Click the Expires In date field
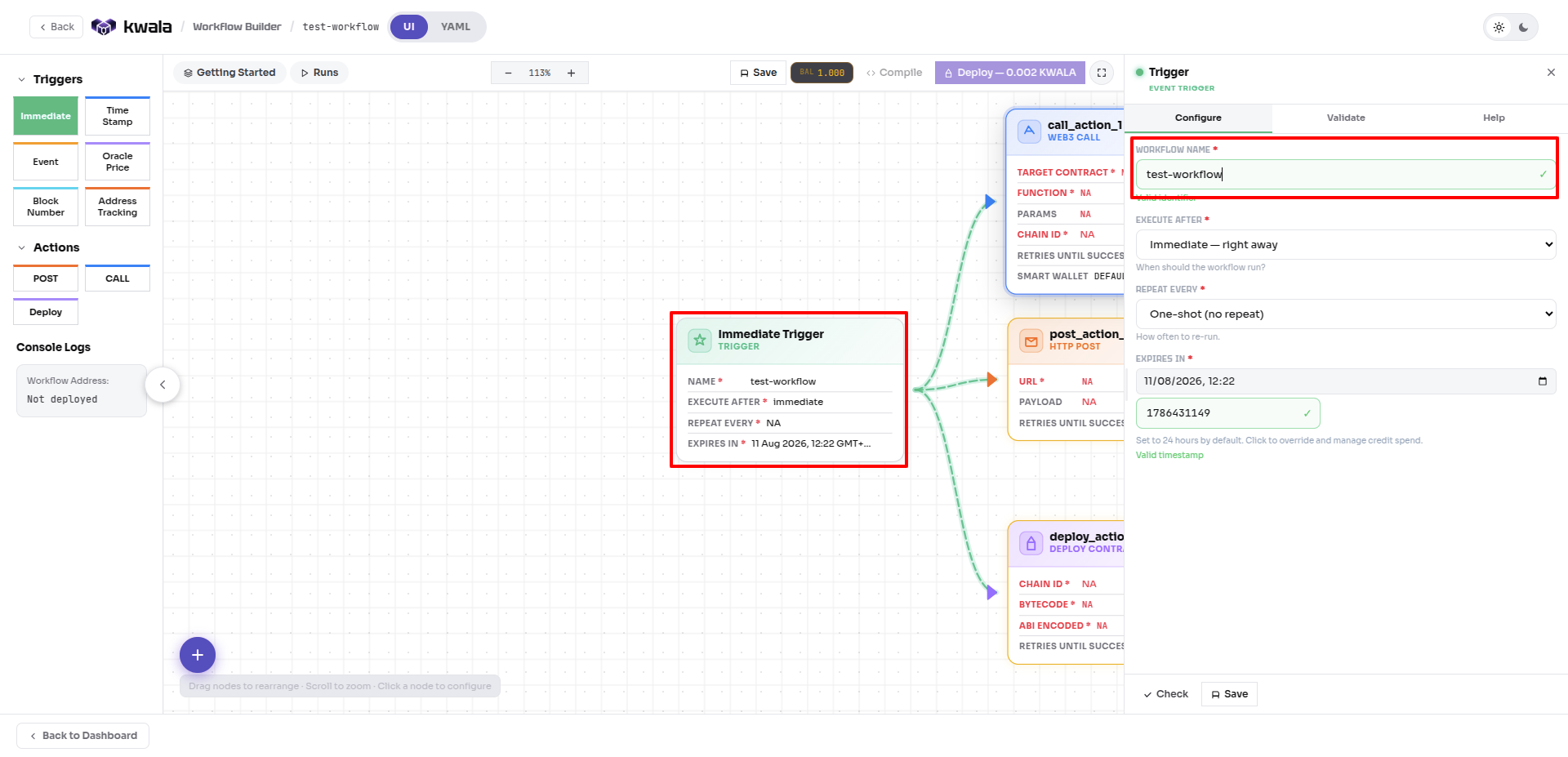This screenshot has width=1568, height=757. pos(1346,381)
